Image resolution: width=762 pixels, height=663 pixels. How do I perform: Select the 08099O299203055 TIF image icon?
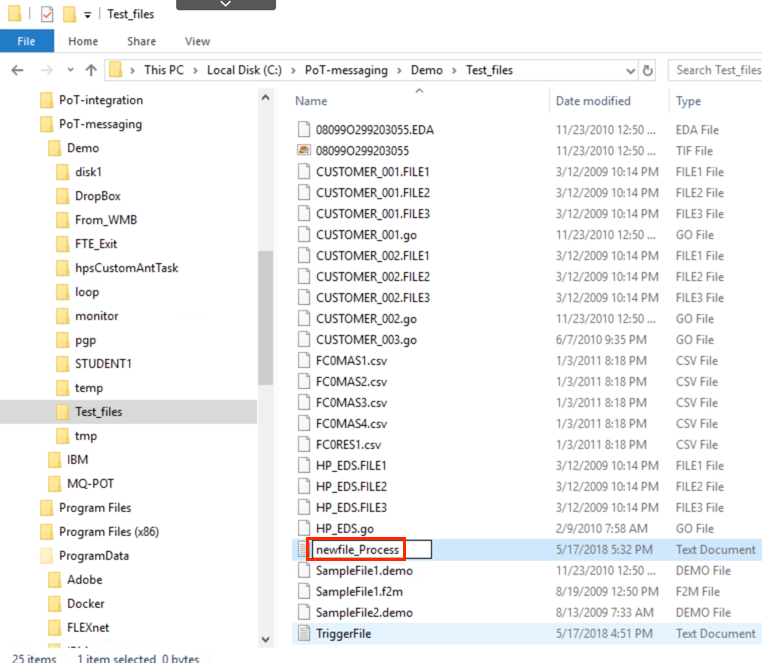[304, 151]
